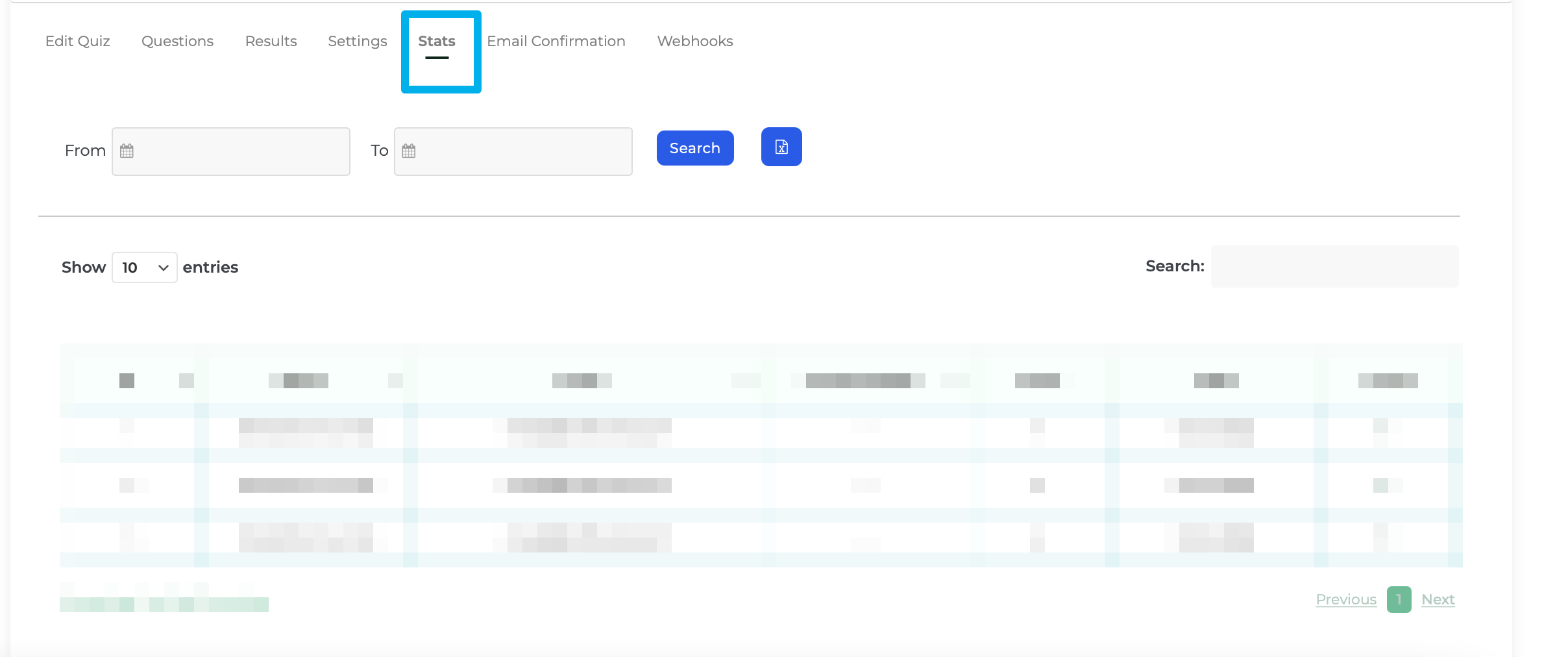Change entries shown from 10 to another value
The image size is (1568, 657).
(144, 267)
